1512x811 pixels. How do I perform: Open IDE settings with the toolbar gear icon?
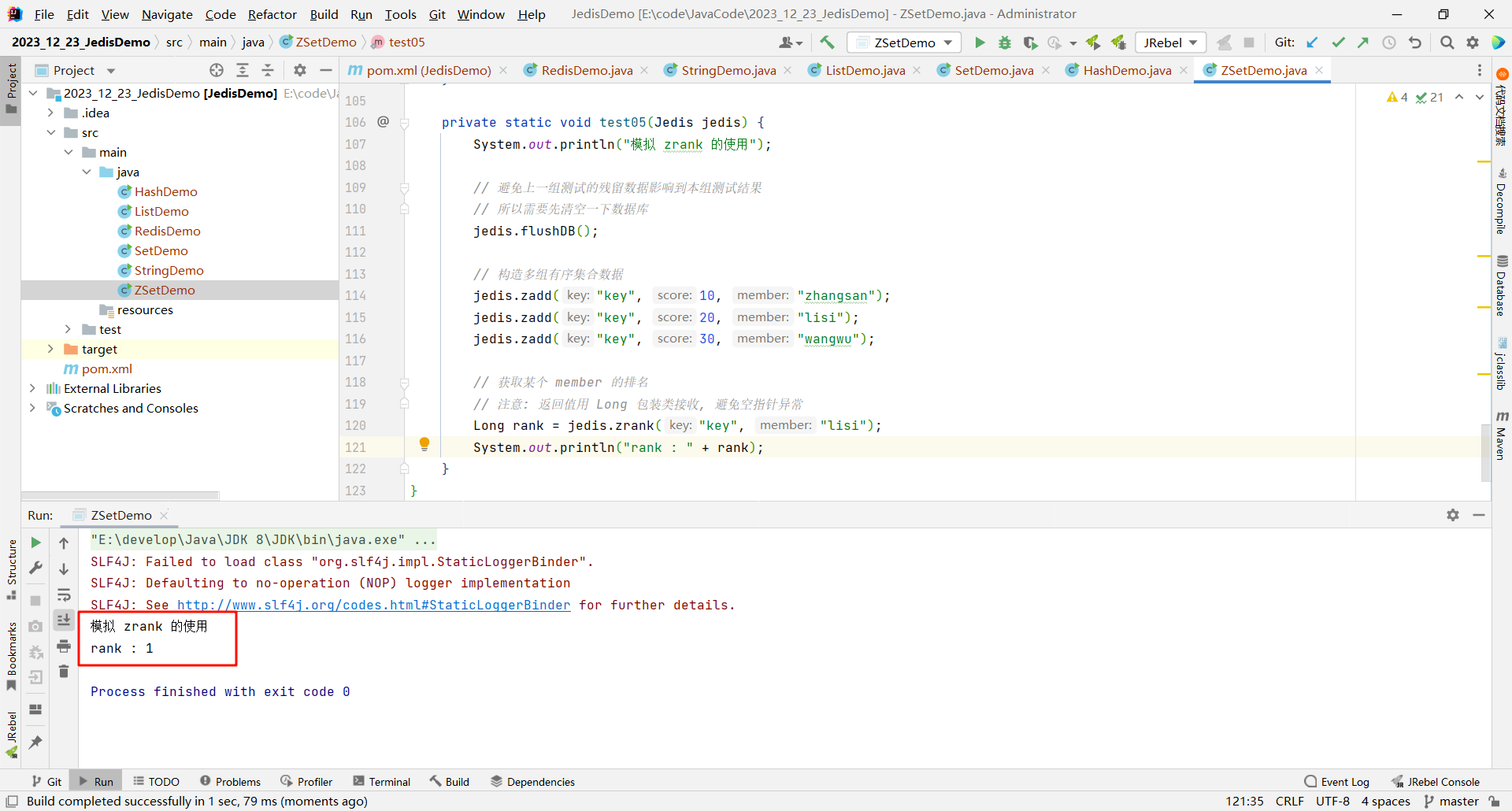coord(1473,43)
